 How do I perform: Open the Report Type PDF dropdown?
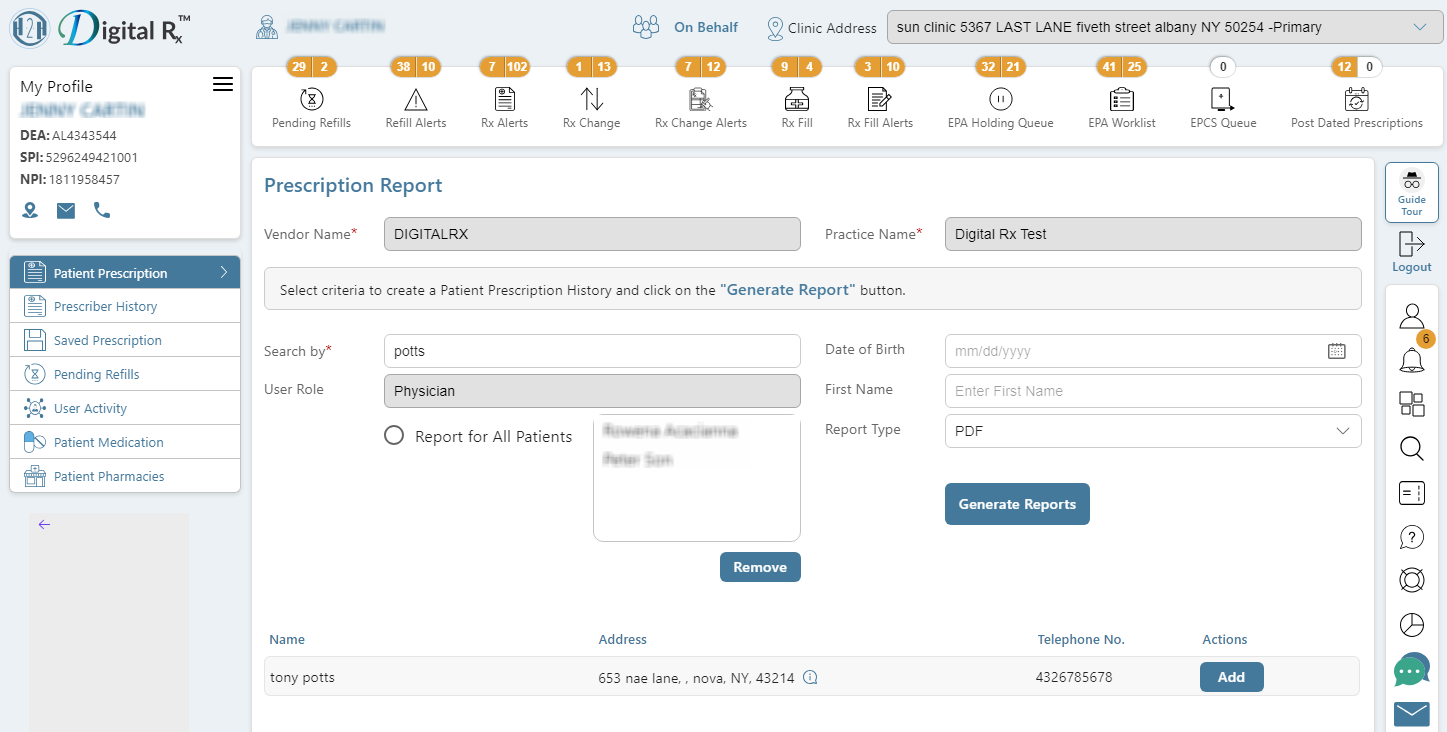[x=1153, y=431]
